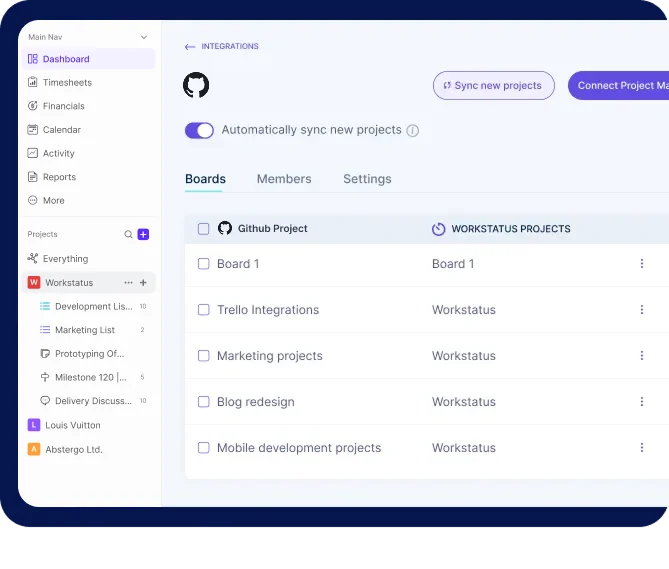Search projects with the magnifier icon
The width and height of the screenshot is (669, 569).
128,234
